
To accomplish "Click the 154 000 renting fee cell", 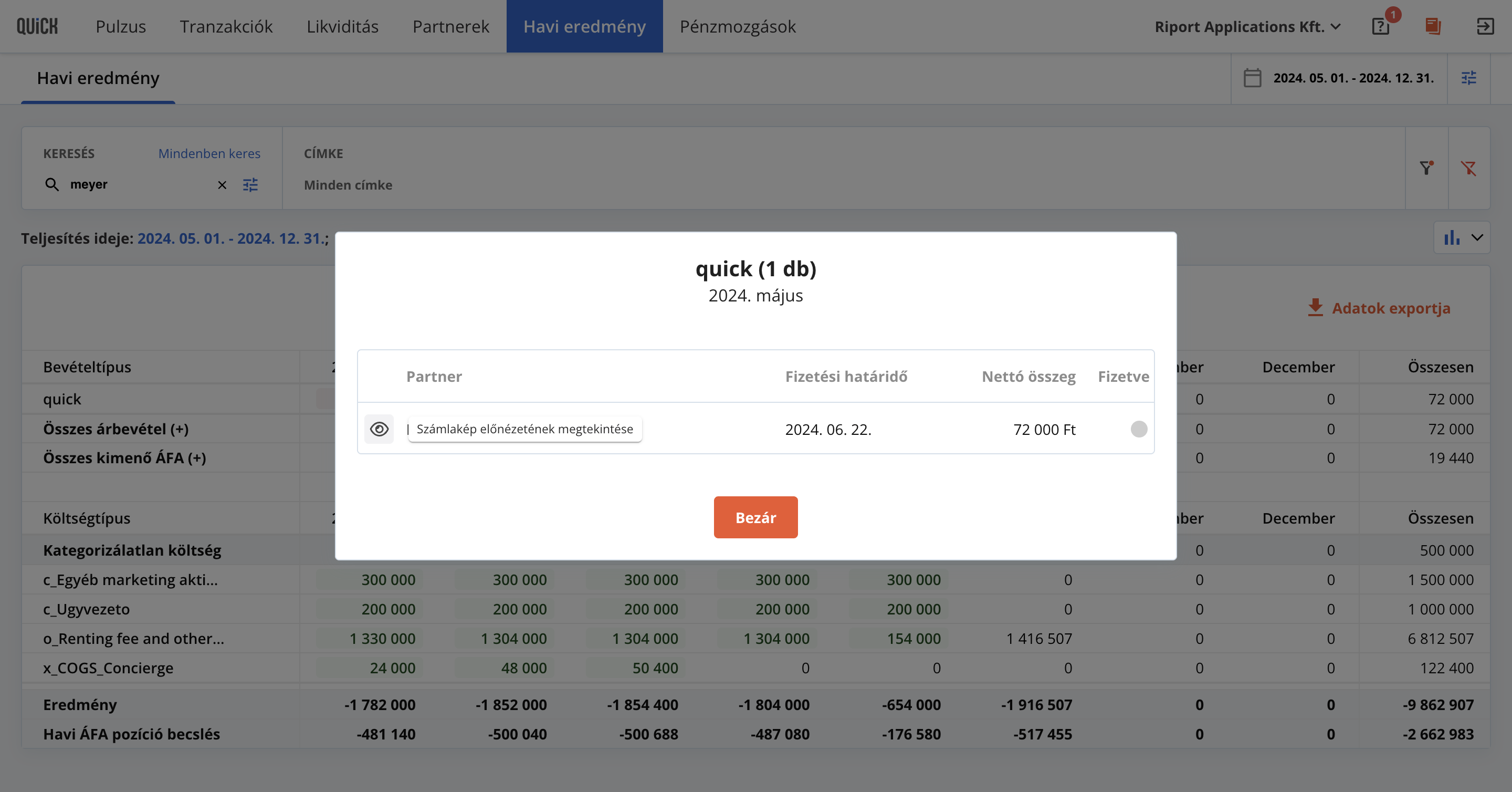I will tap(913, 638).
